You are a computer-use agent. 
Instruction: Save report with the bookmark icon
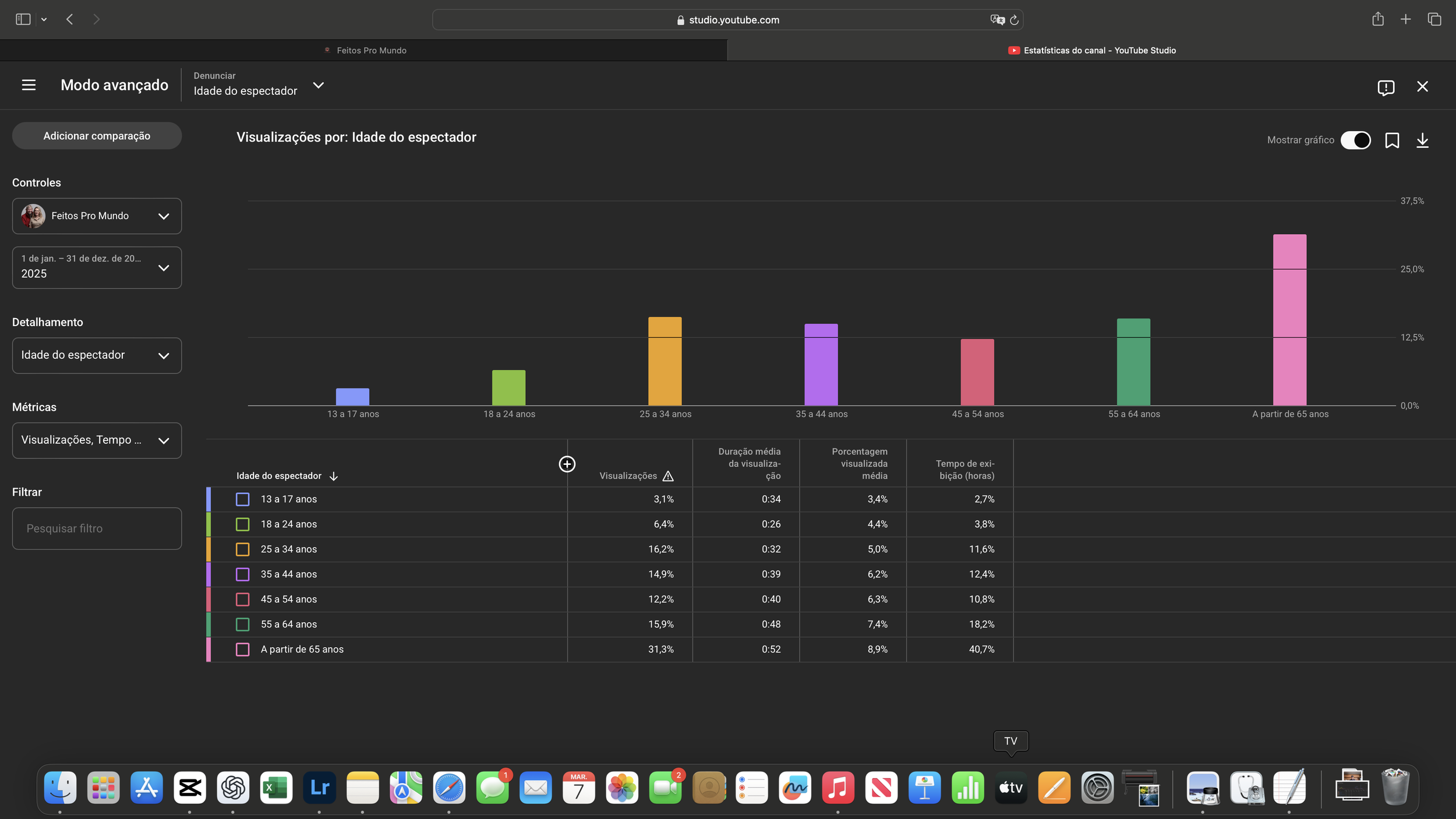1392,140
